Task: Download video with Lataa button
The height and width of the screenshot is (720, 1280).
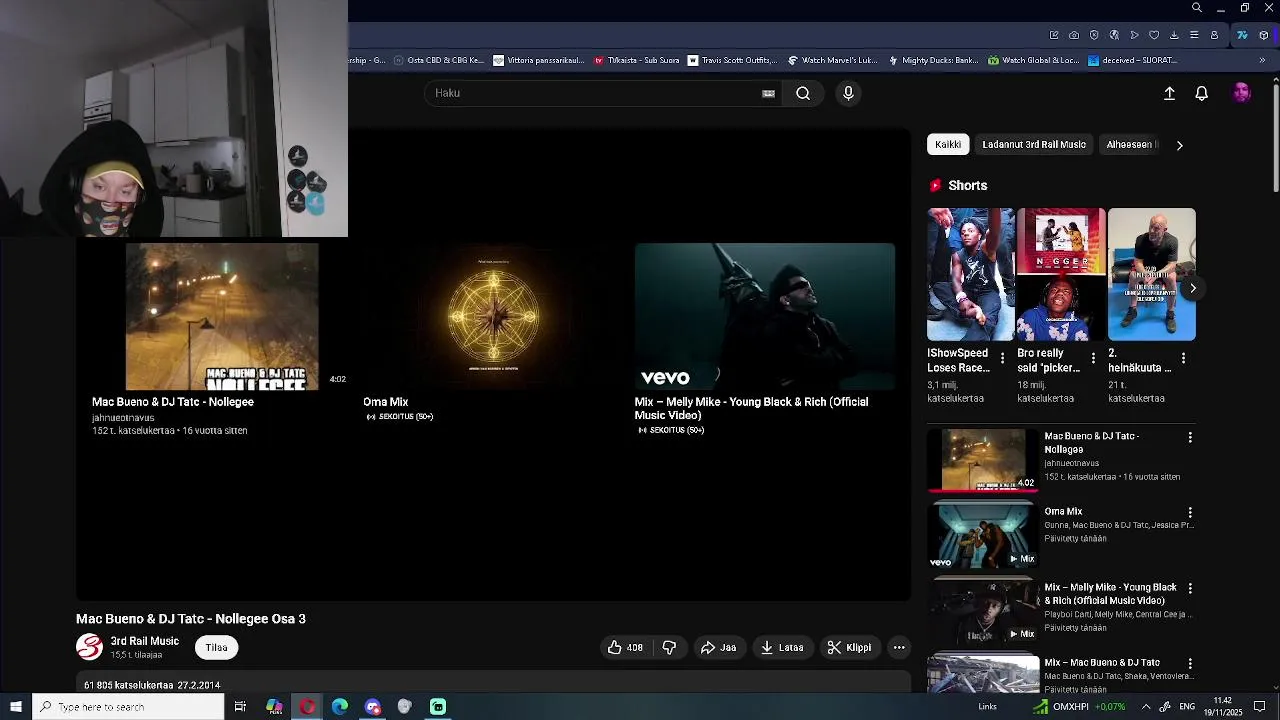Action: pos(782,647)
